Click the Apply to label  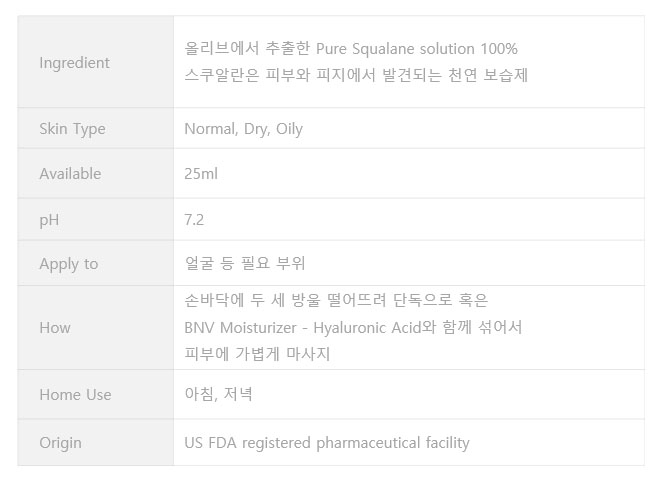pyautogui.click(x=68, y=264)
